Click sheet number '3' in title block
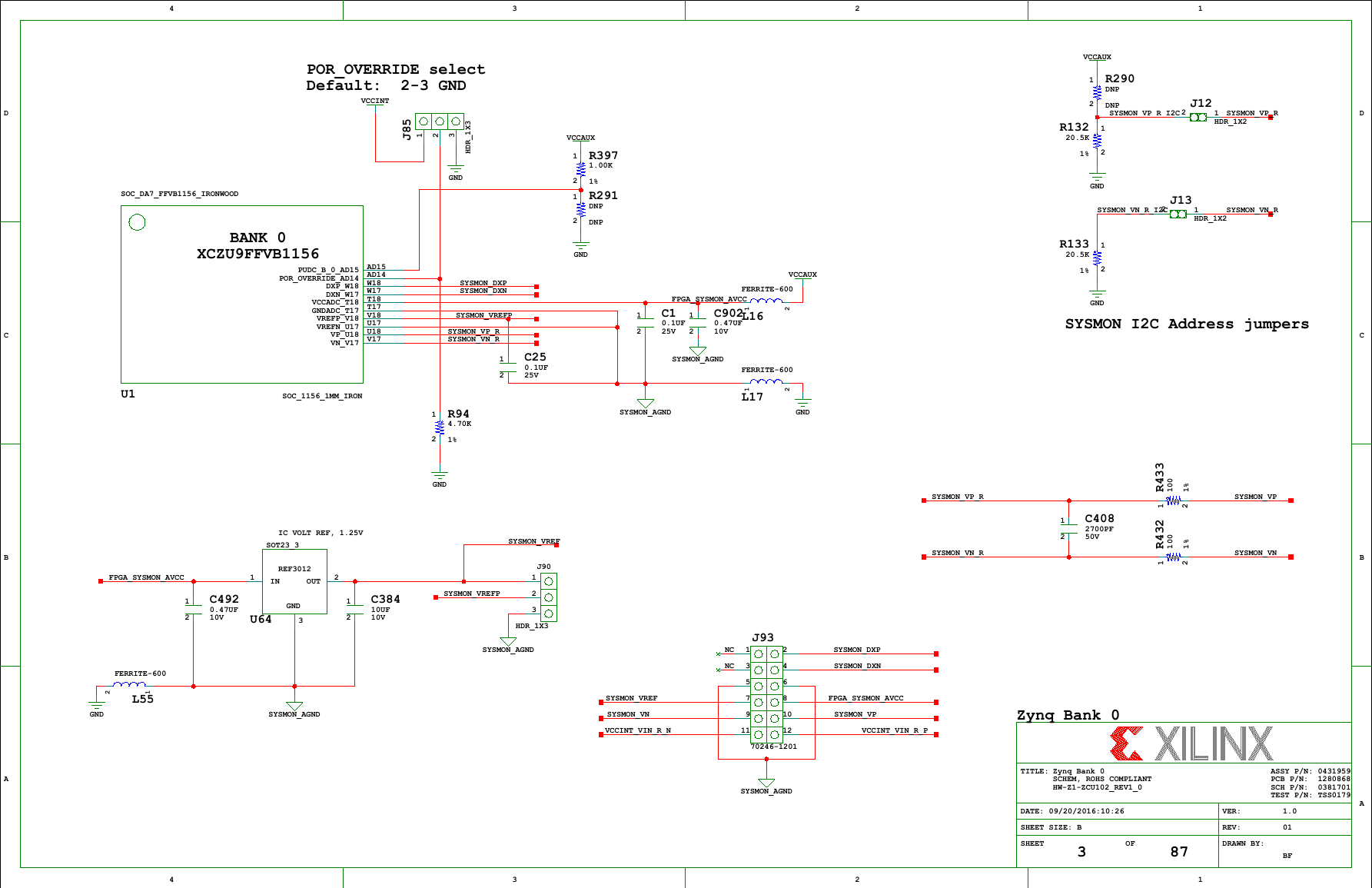This screenshot has width=1372, height=888. (1081, 852)
